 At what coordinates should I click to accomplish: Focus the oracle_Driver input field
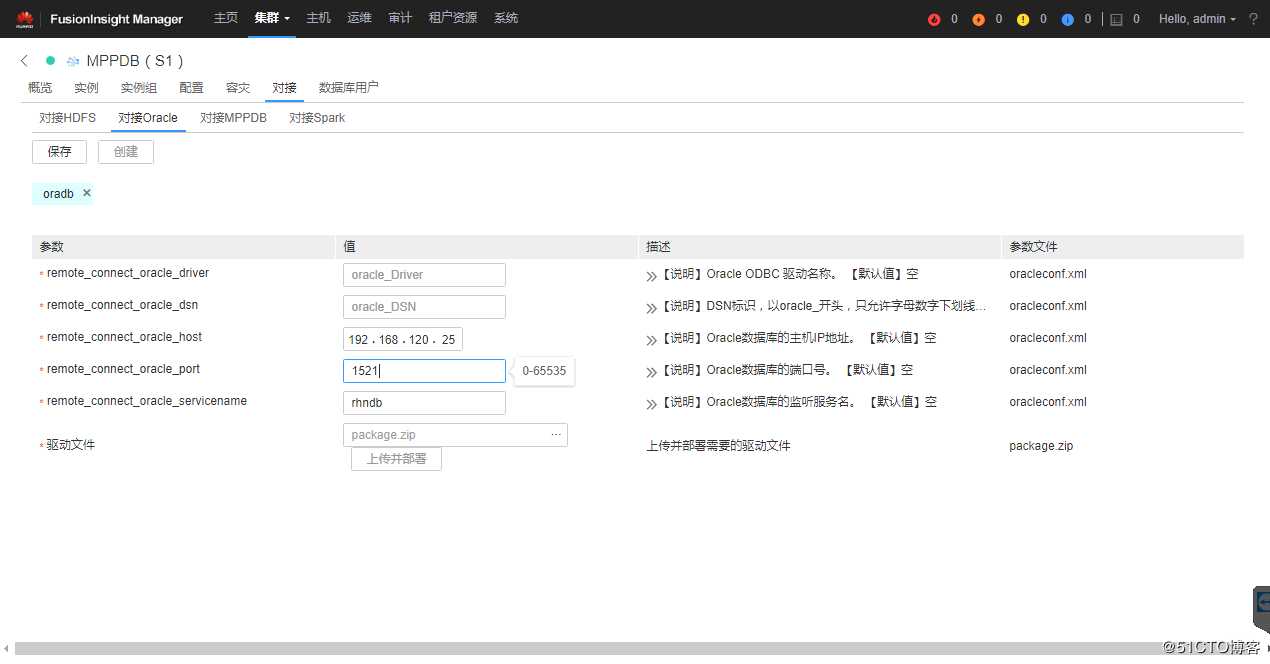tap(424, 275)
